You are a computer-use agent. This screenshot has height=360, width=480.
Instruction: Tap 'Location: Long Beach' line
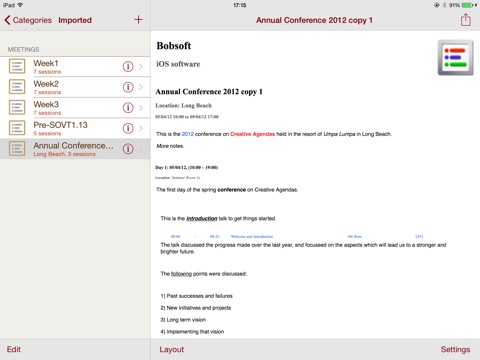pyautogui.click(x=183, y=106)
